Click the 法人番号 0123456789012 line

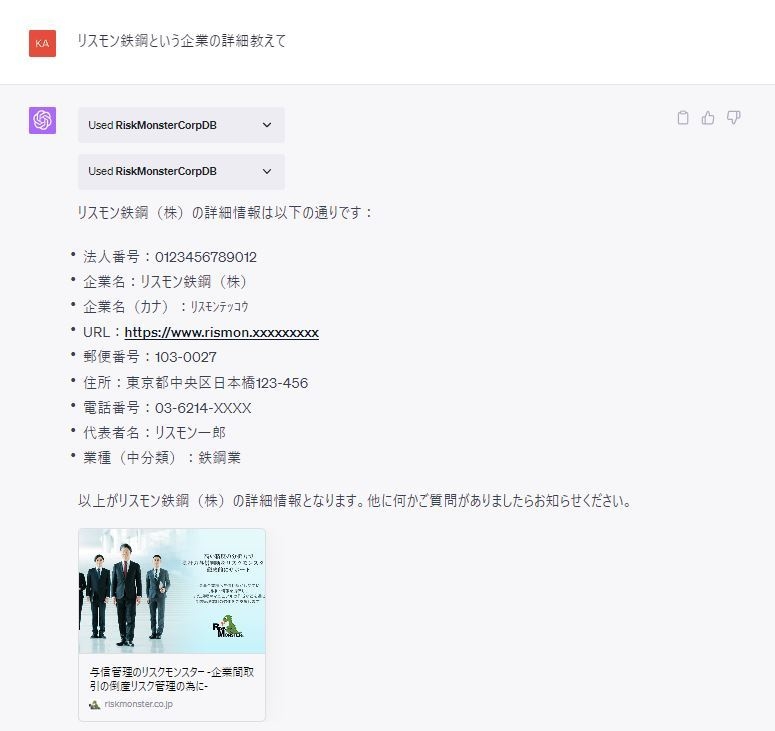[170, 257]
